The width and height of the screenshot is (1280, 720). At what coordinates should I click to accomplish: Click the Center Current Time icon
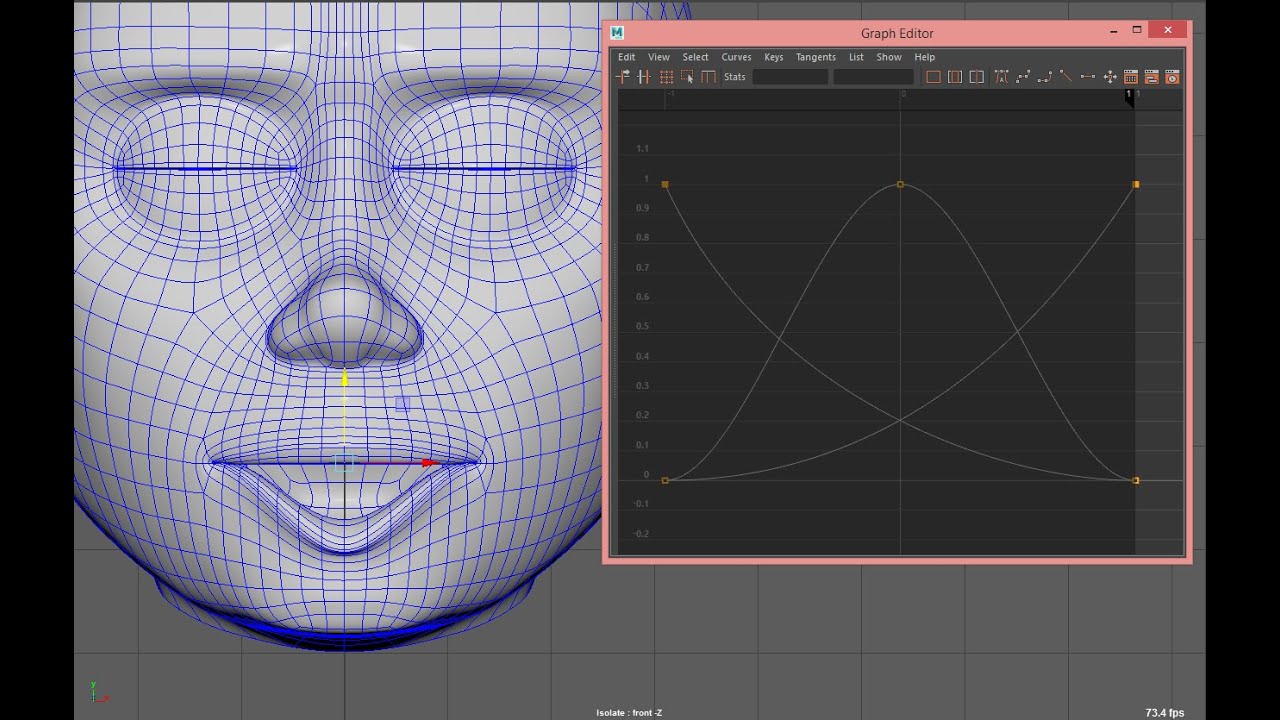pyautogui.click(x=977, y=77)
